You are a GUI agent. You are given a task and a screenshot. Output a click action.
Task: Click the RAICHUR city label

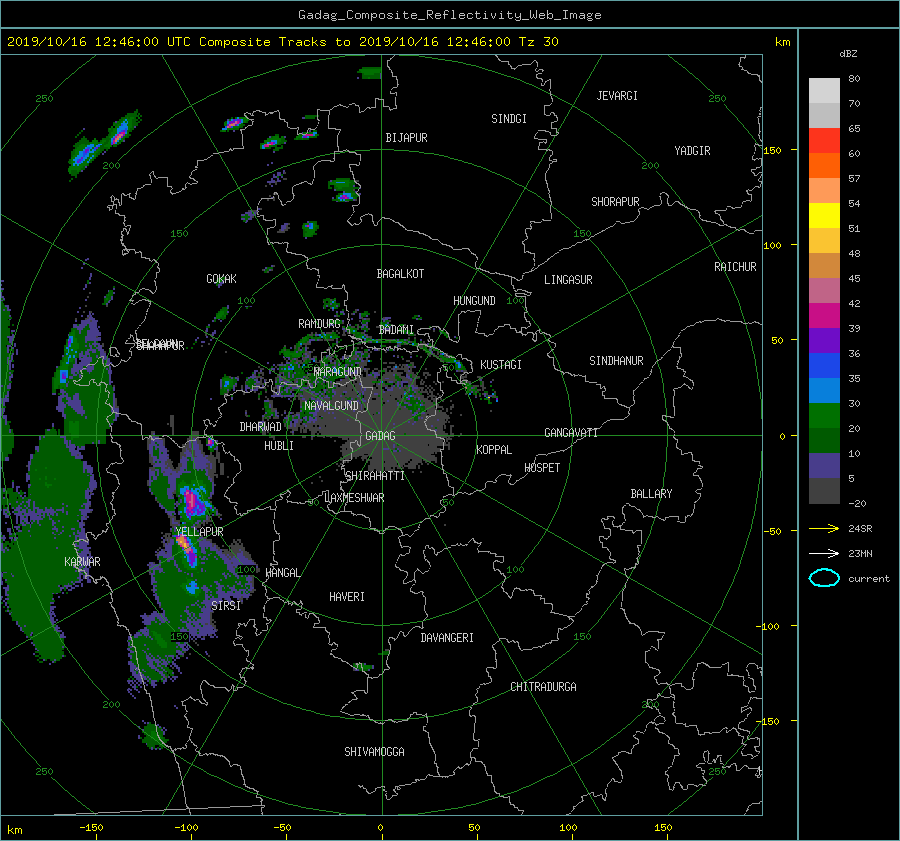pos(735,267)
